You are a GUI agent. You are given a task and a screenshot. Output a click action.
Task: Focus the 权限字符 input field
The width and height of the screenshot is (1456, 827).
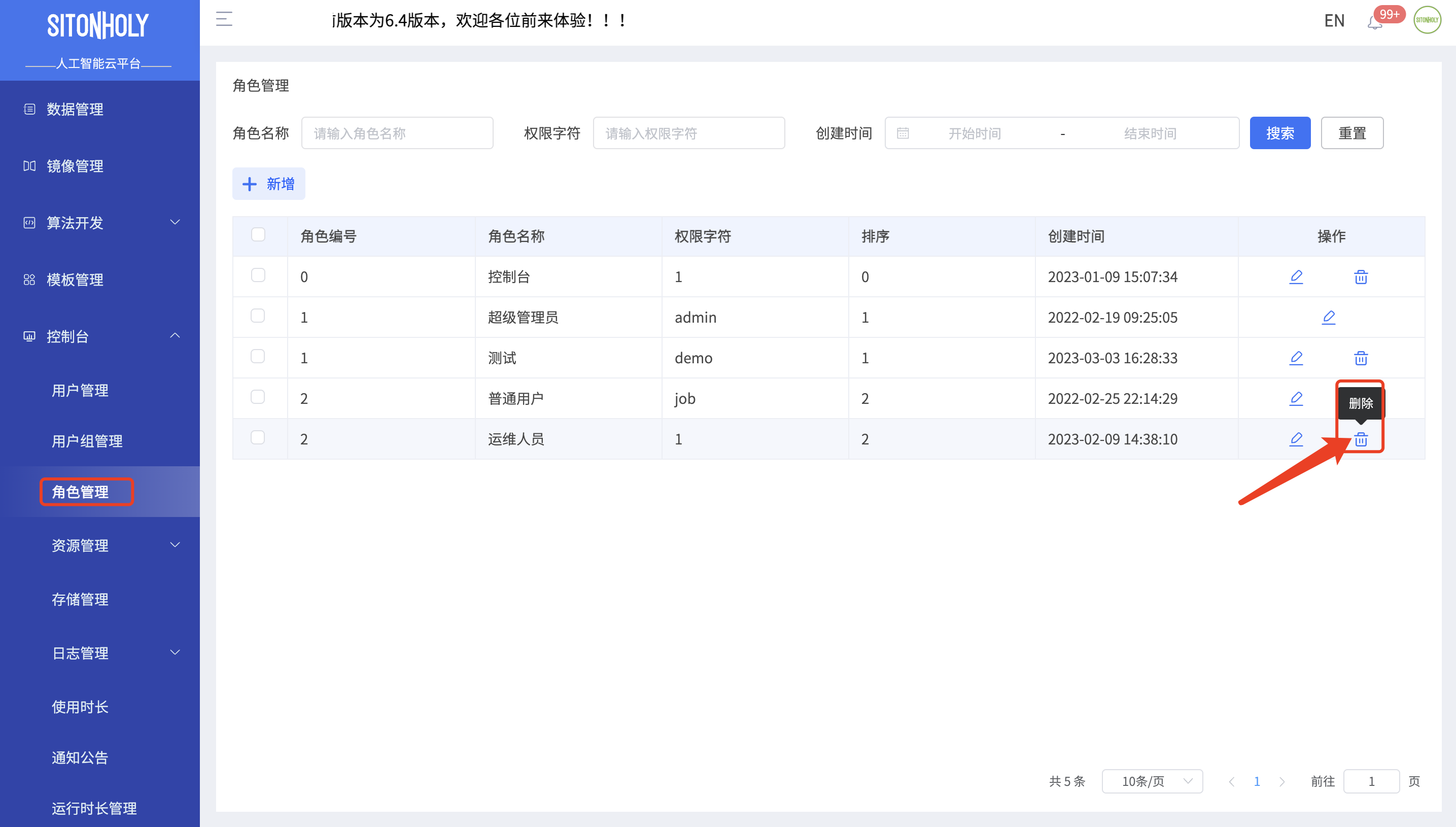tap(689, 133)
